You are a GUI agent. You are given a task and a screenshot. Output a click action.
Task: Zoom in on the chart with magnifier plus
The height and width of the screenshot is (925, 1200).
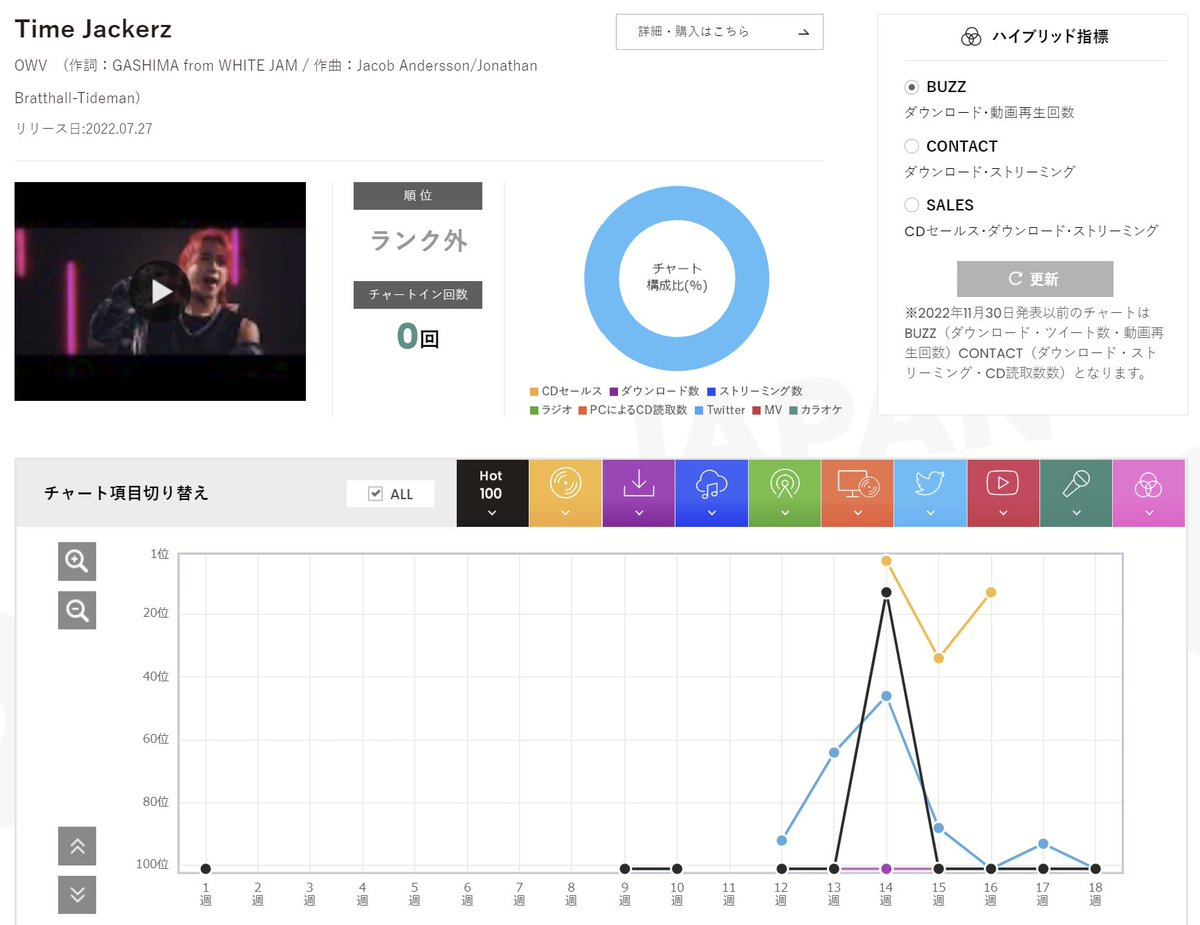(x=77, y=562)
